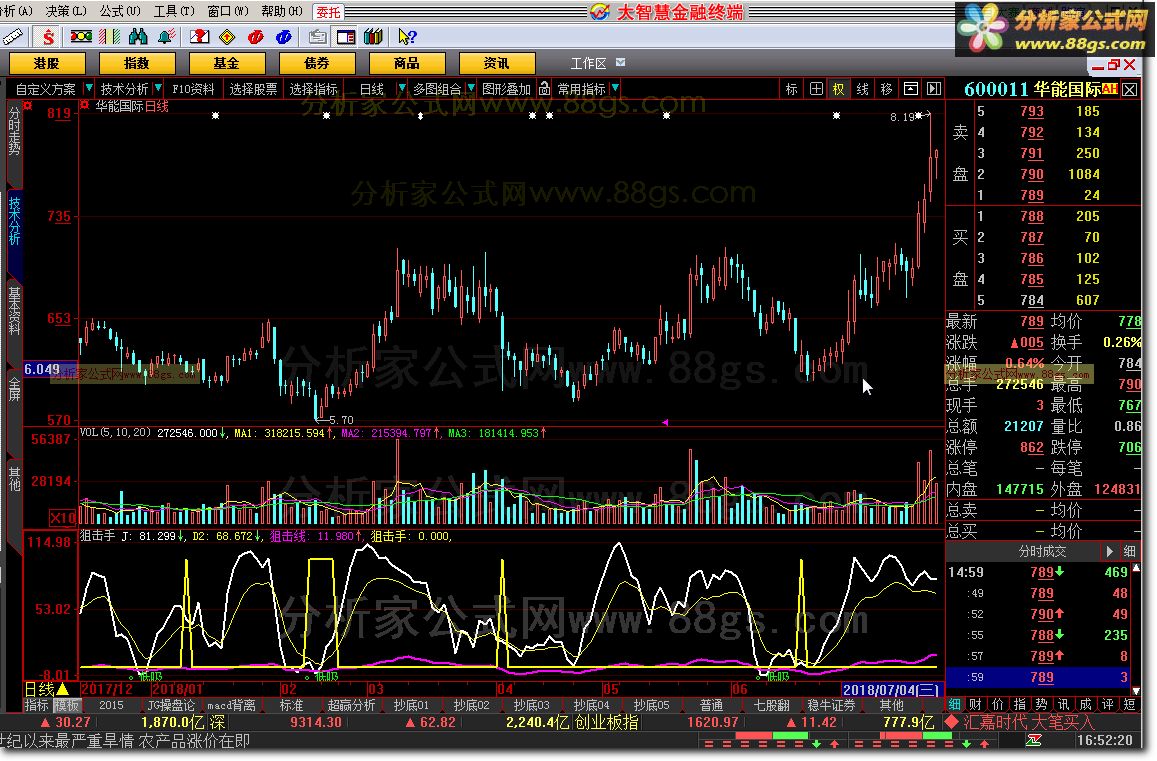Click the 2018/07/04(三) date box on timeline

(891, 689)
